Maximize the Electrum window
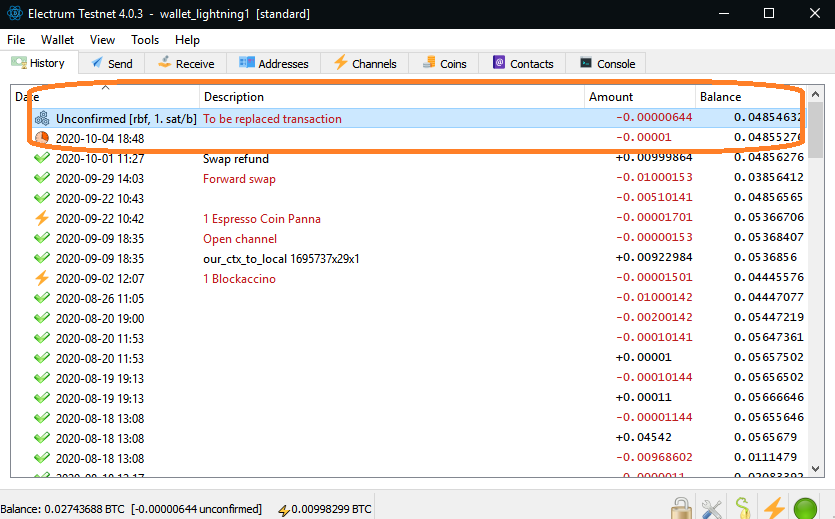This screenshot has height=519, width=835. (768, 13)
